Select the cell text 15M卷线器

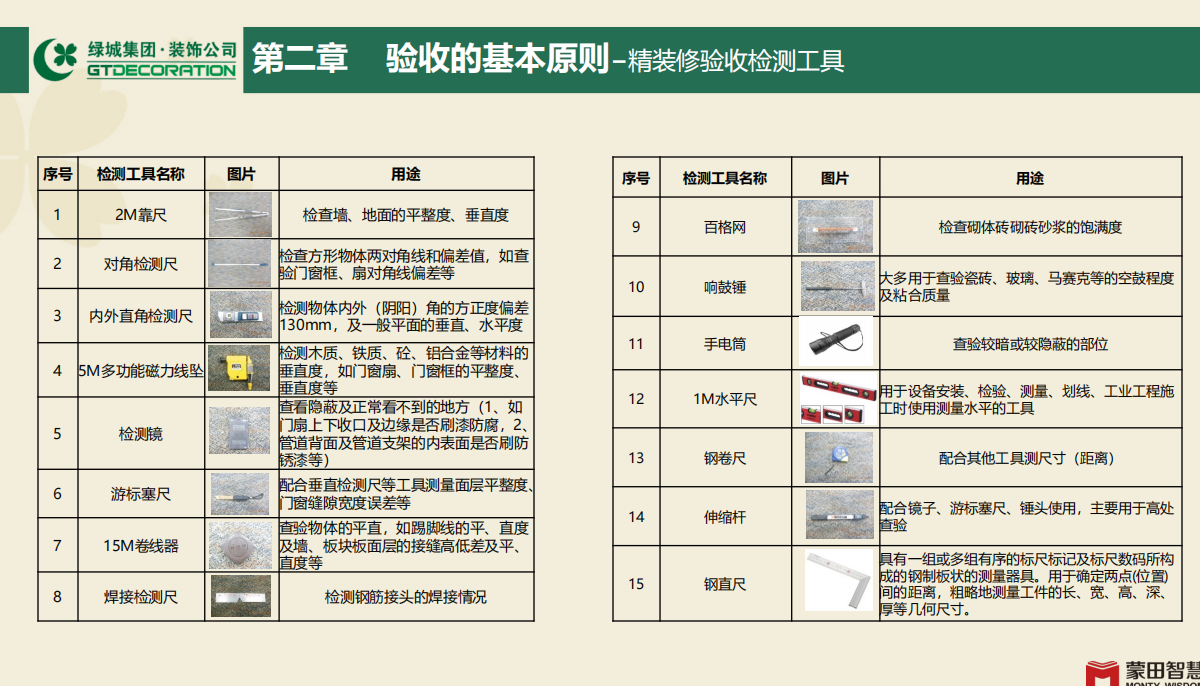coord(141,545)
